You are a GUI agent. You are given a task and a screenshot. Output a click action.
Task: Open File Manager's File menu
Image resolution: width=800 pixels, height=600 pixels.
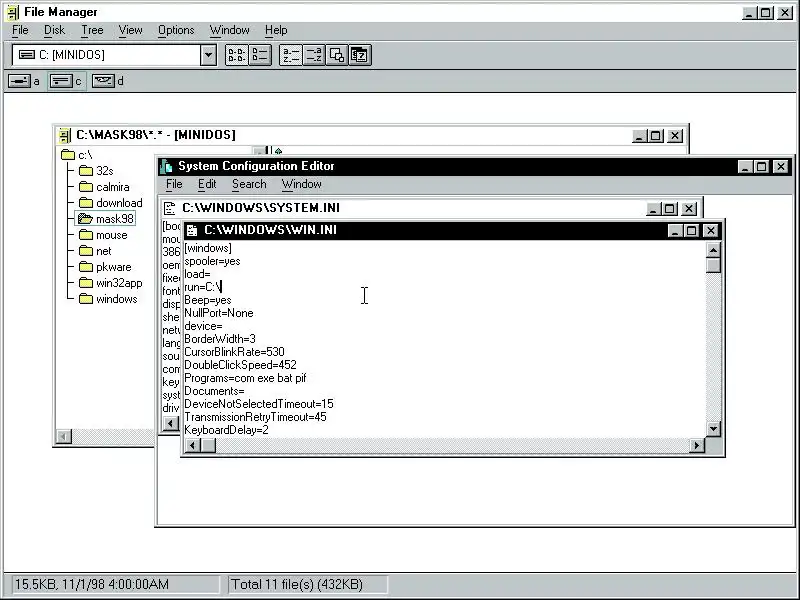tap(20, 30)
